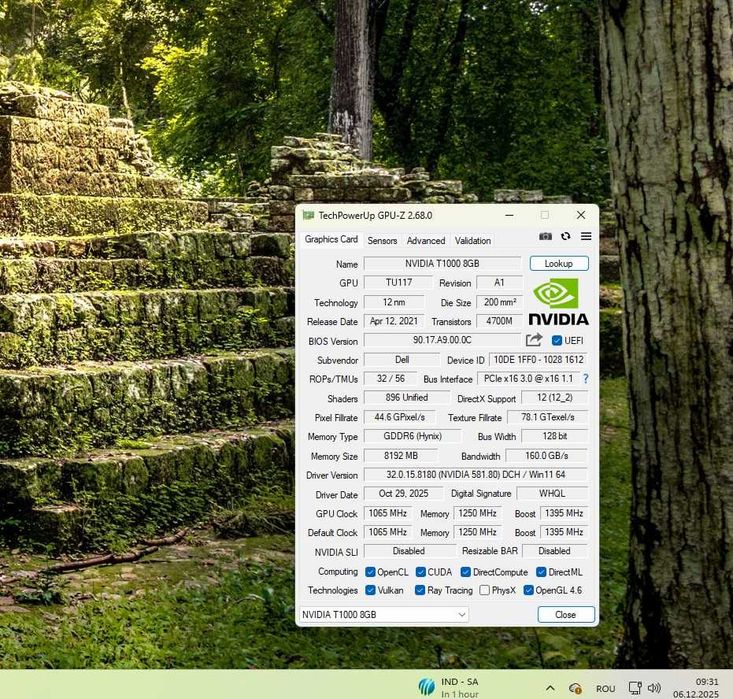Click the Texture Fillrate 78.1 GTexel/s
The image size is (733, 699).
[x=548, y=417]
